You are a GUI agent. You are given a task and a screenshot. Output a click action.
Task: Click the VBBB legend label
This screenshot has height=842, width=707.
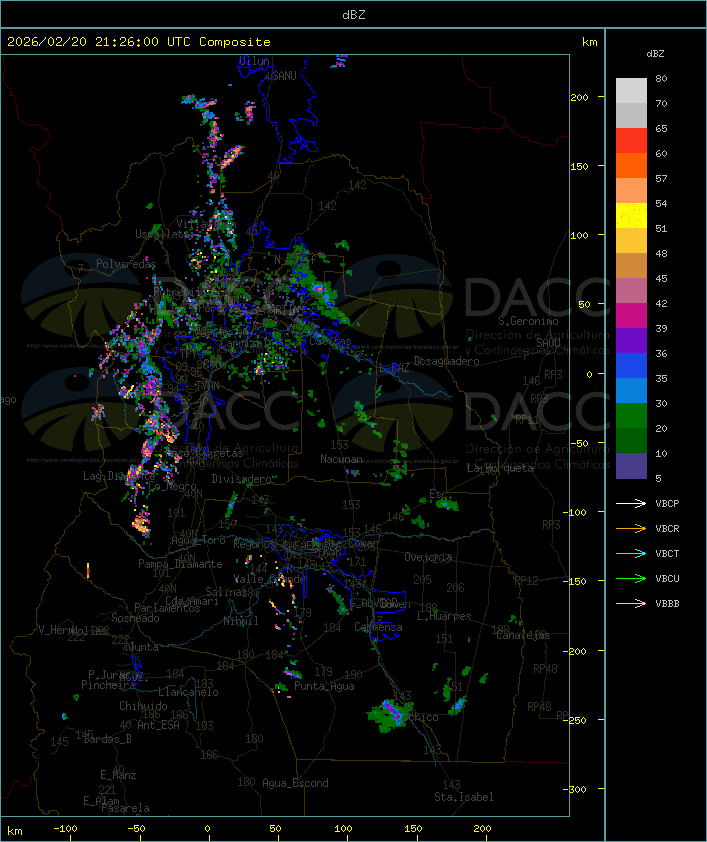point(667,603)
